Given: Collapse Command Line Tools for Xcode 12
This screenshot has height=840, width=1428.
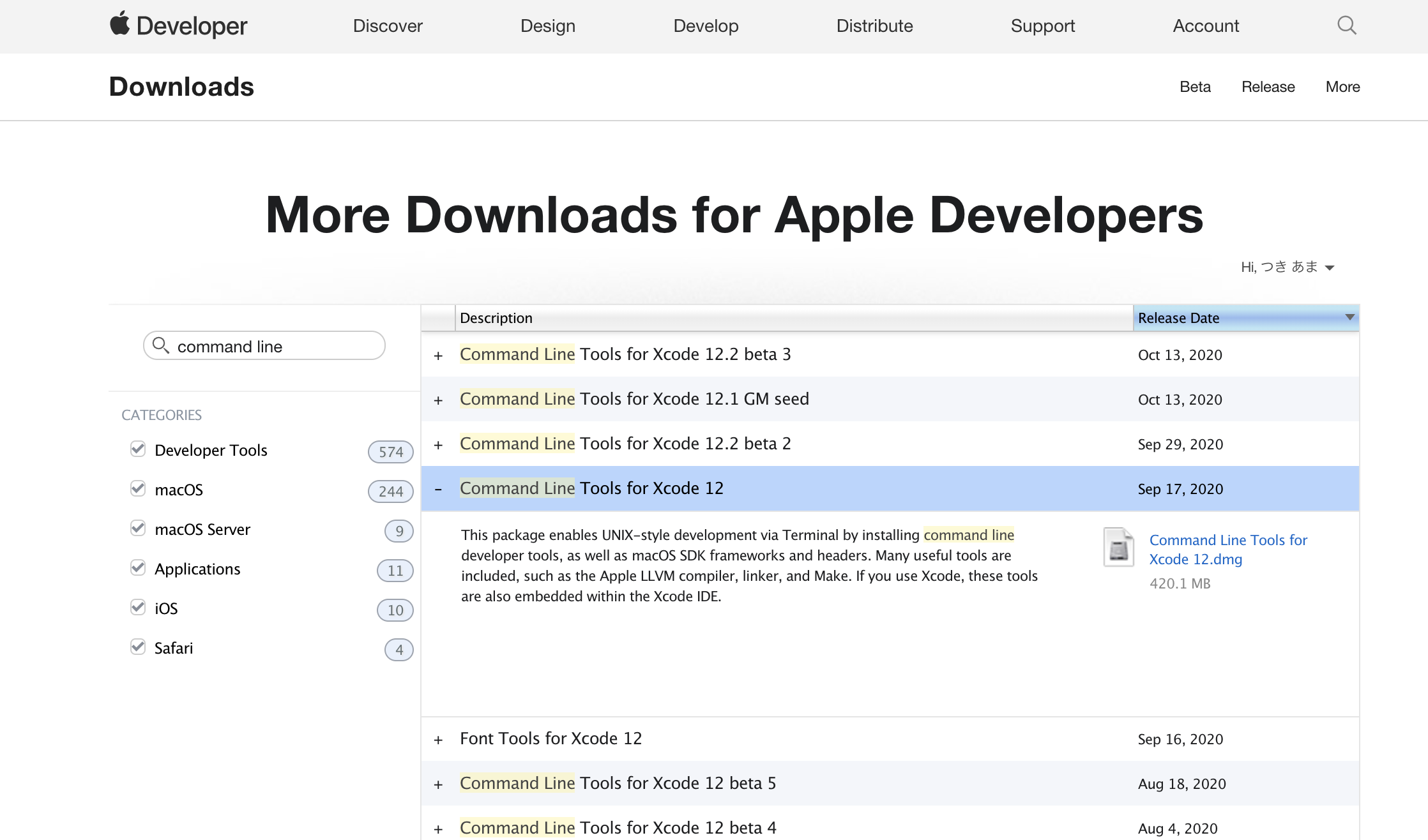Looking at the screenshot, I should (x=438, y=489).
